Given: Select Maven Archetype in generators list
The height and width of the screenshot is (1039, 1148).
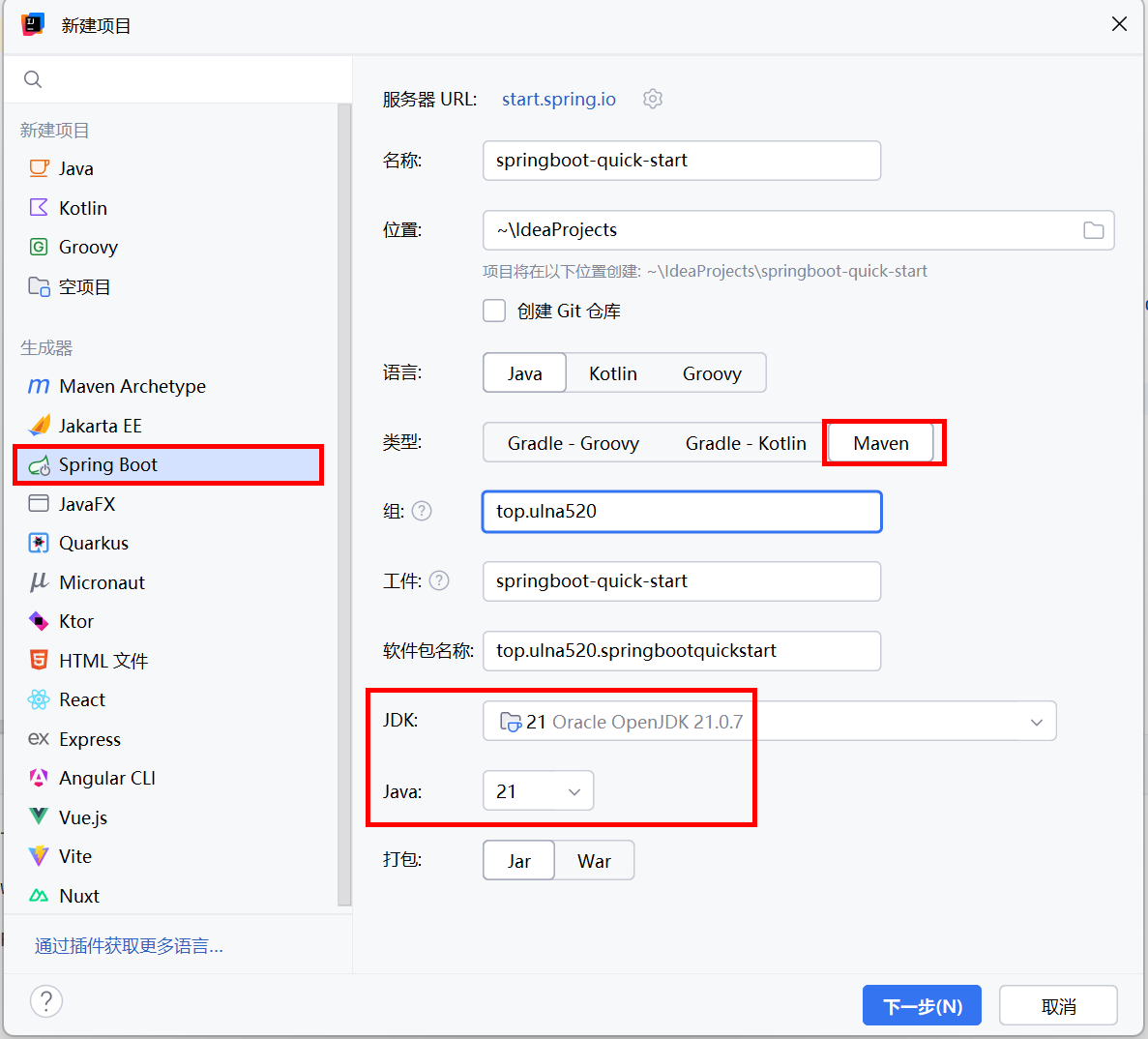Looking at the screenshot, I should [132, 386].
